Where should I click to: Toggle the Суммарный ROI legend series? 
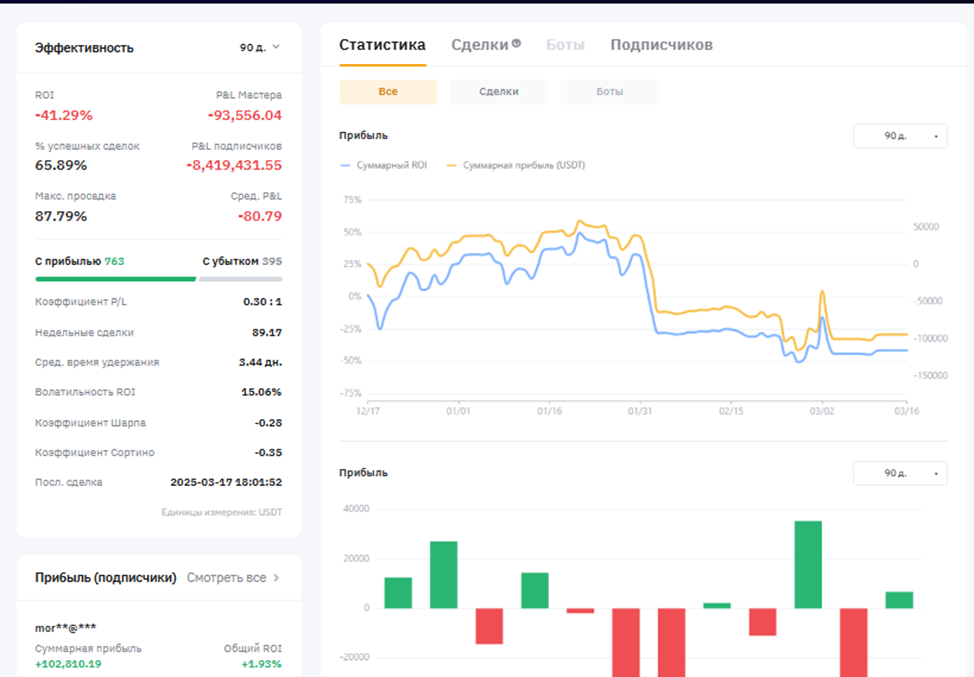[384, 165]
